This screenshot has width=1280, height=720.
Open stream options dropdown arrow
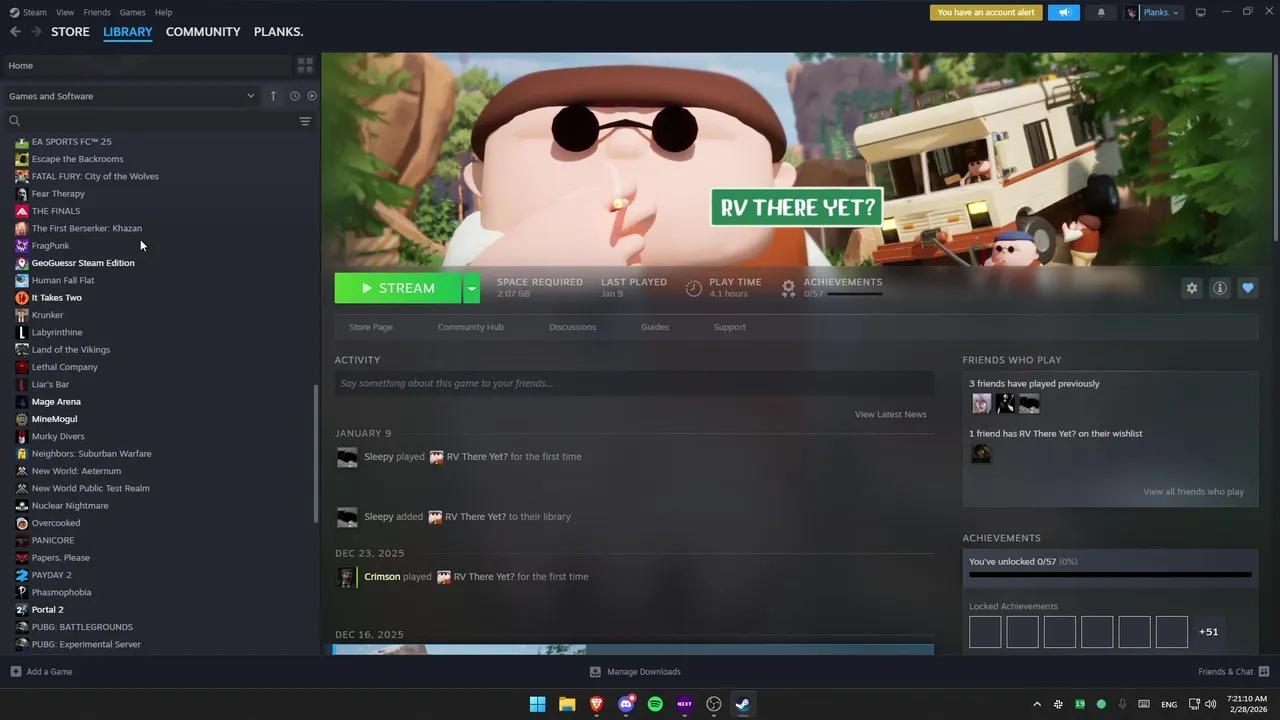(471, 288)
